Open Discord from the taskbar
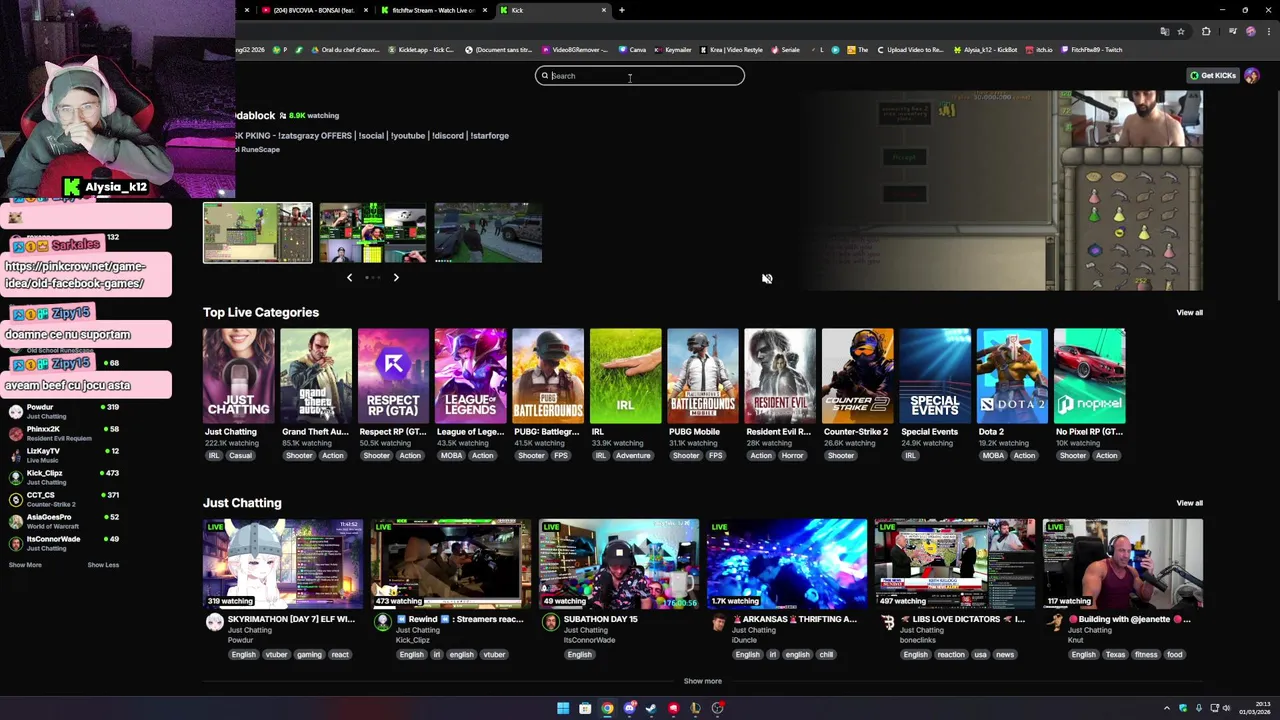This screenshot has height=720, width=1280. pos(629,709)
